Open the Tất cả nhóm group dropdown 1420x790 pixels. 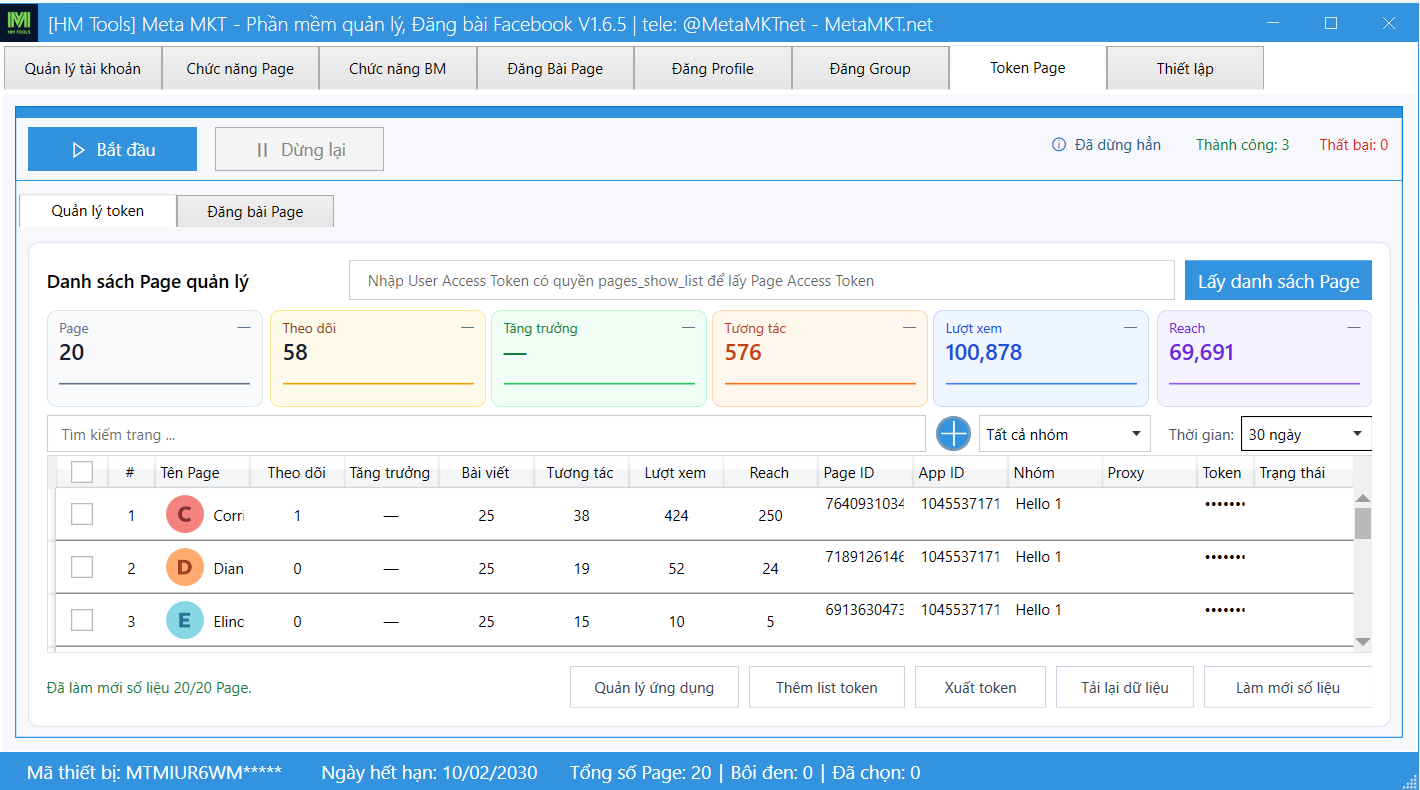click(1065, 434)
